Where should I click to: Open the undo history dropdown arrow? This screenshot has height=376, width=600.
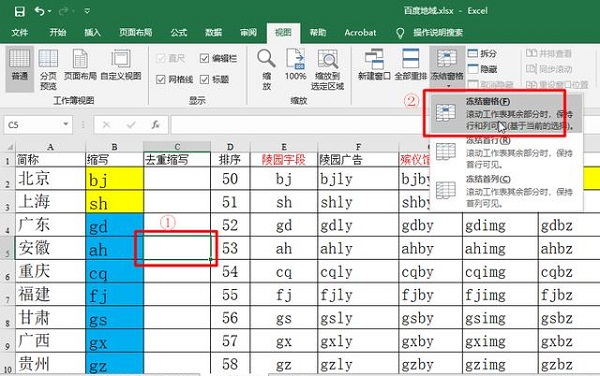(x=50, y=11)
